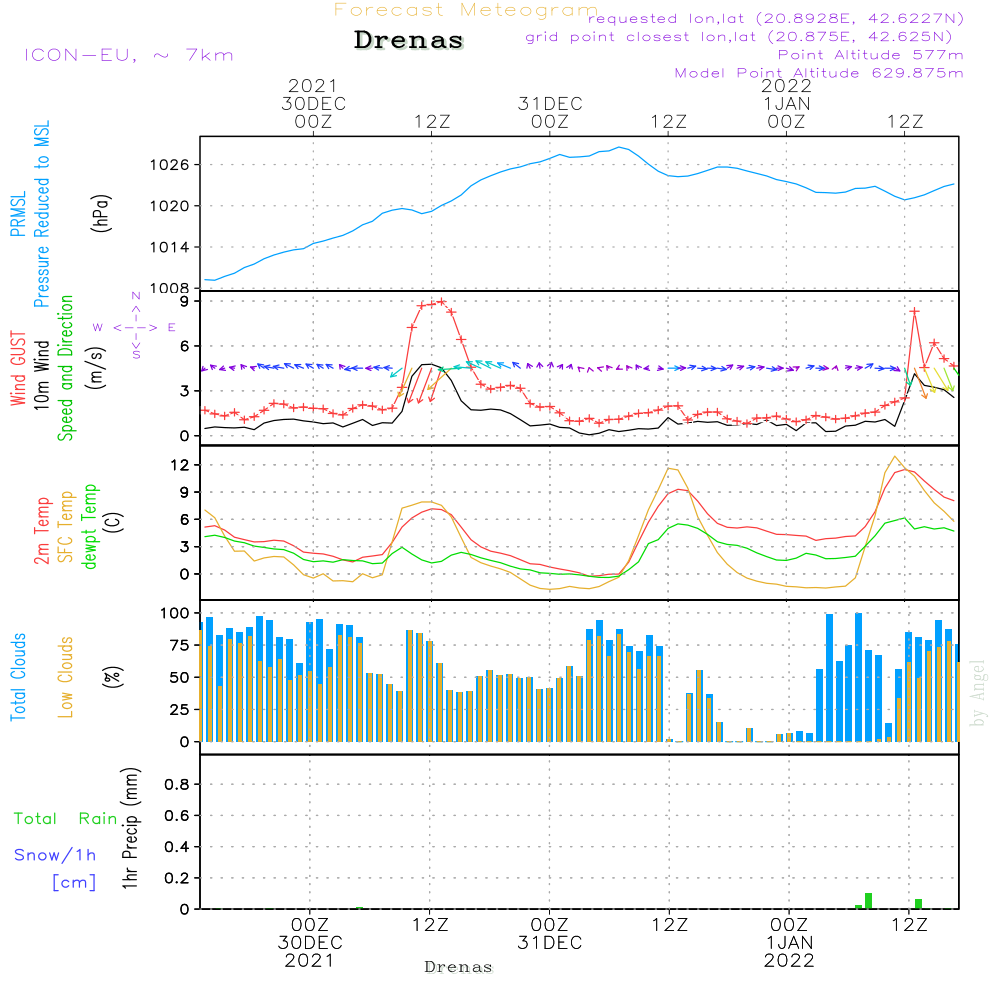Click the "1026" pressure axis tick

[x=170, y=165]
